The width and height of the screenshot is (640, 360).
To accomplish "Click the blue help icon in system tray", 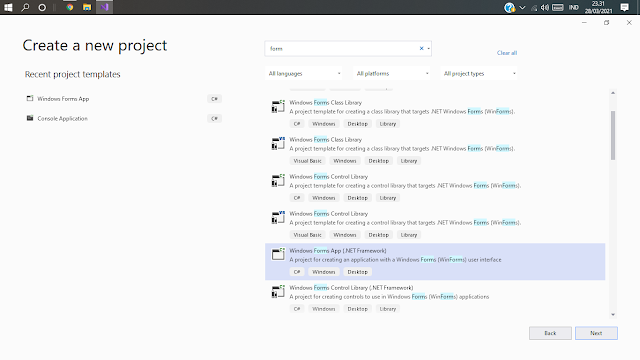I will [x=509, y=7].
